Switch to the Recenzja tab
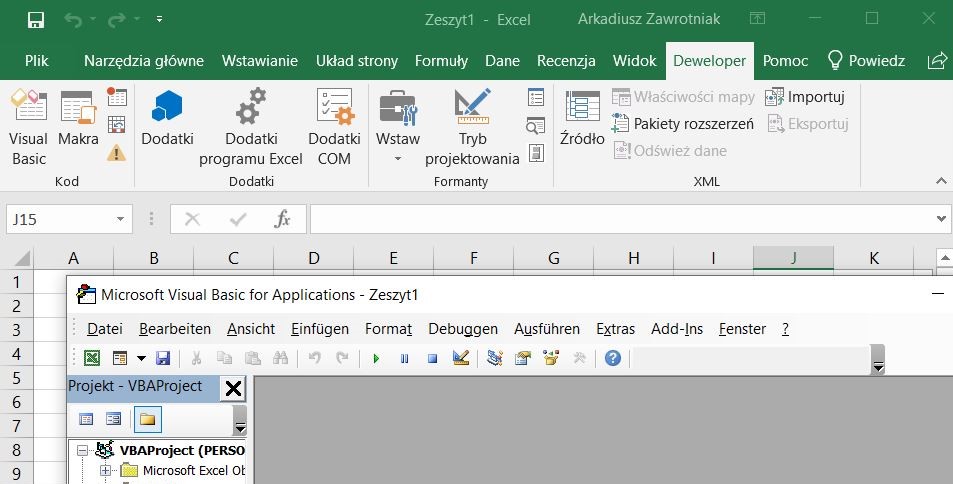 coord(566,61)
